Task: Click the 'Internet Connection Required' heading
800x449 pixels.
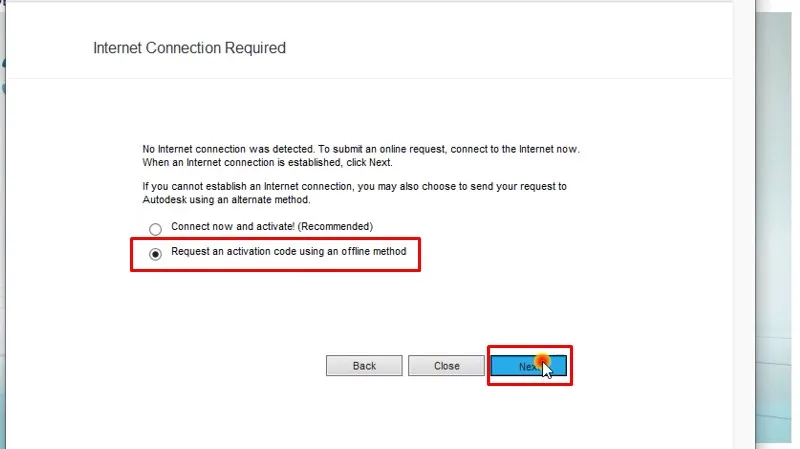Action: coord(189,48)
